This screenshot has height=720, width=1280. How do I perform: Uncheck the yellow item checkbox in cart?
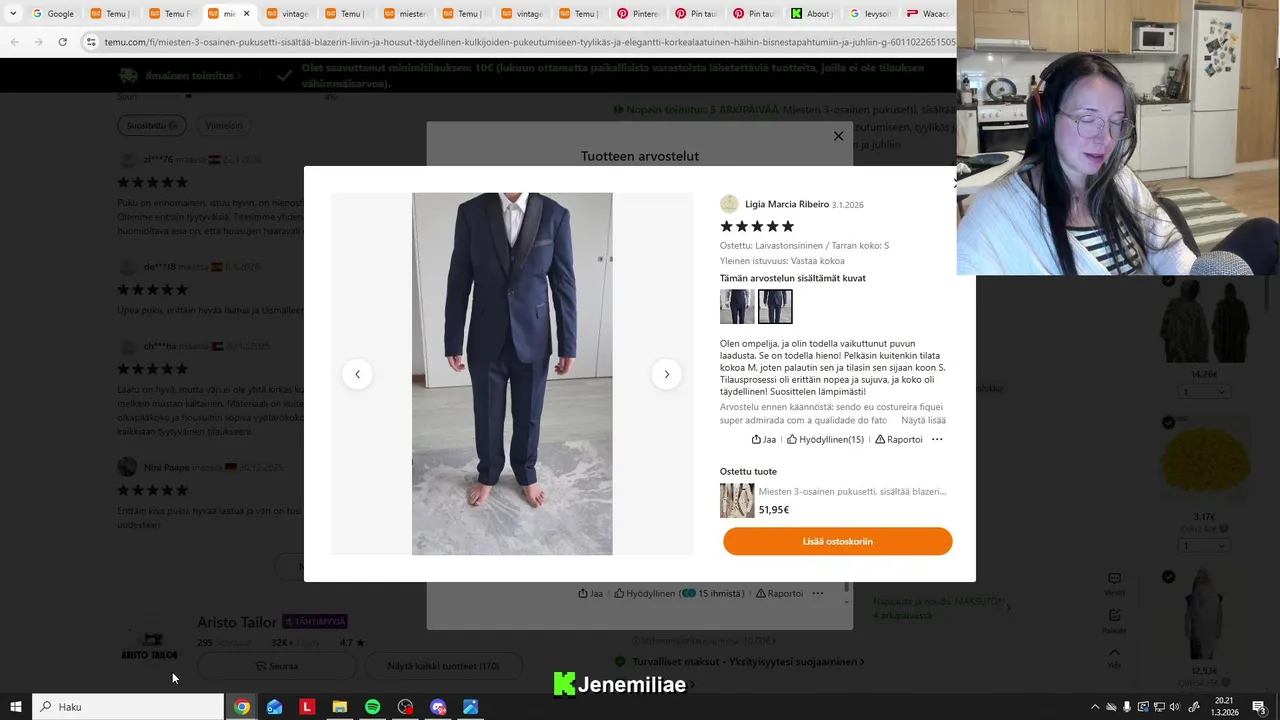click(x=1168, y=423)
